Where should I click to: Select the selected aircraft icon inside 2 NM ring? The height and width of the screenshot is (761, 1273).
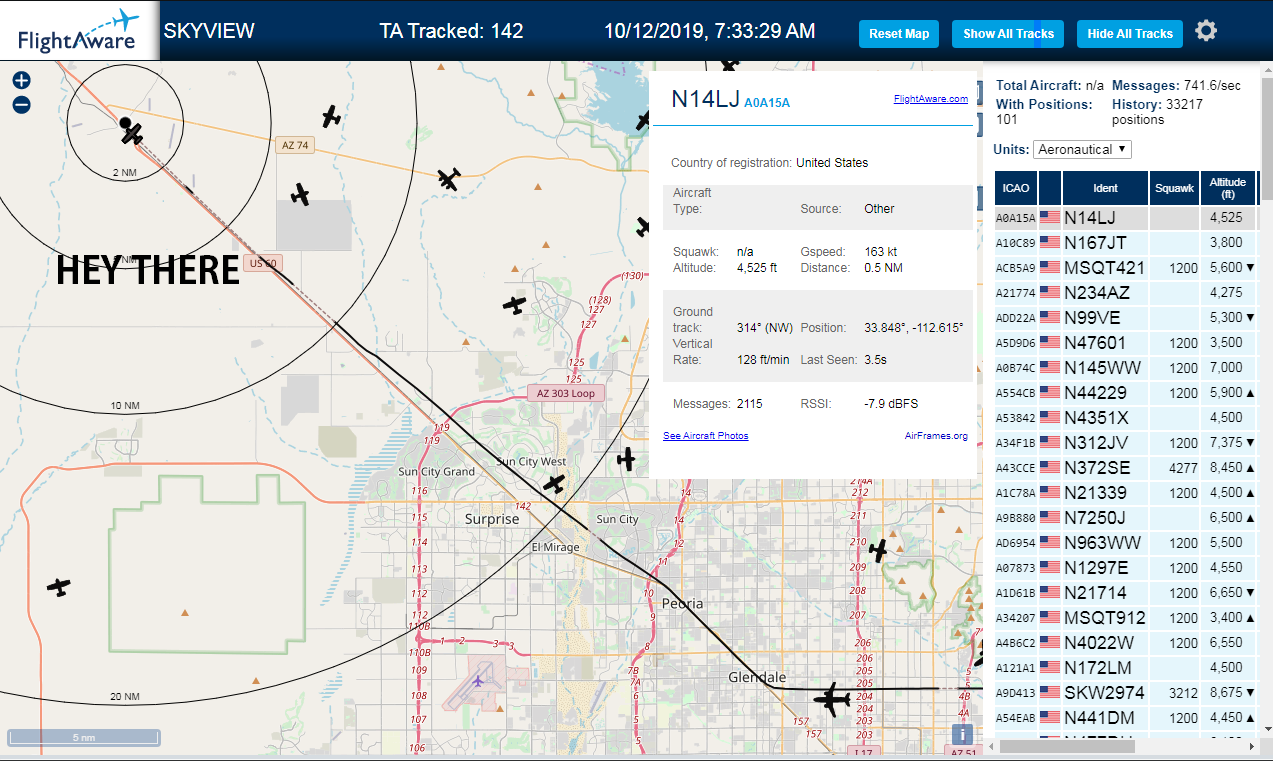[x=133, y=135]
